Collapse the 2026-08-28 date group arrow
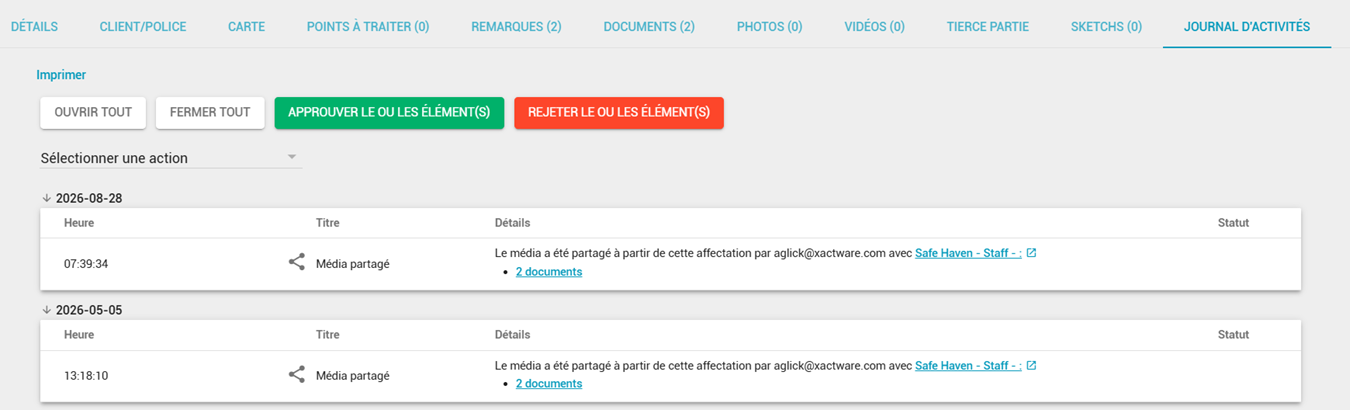The height and width of the screenshot is (410, 1350). pos(46,198)
